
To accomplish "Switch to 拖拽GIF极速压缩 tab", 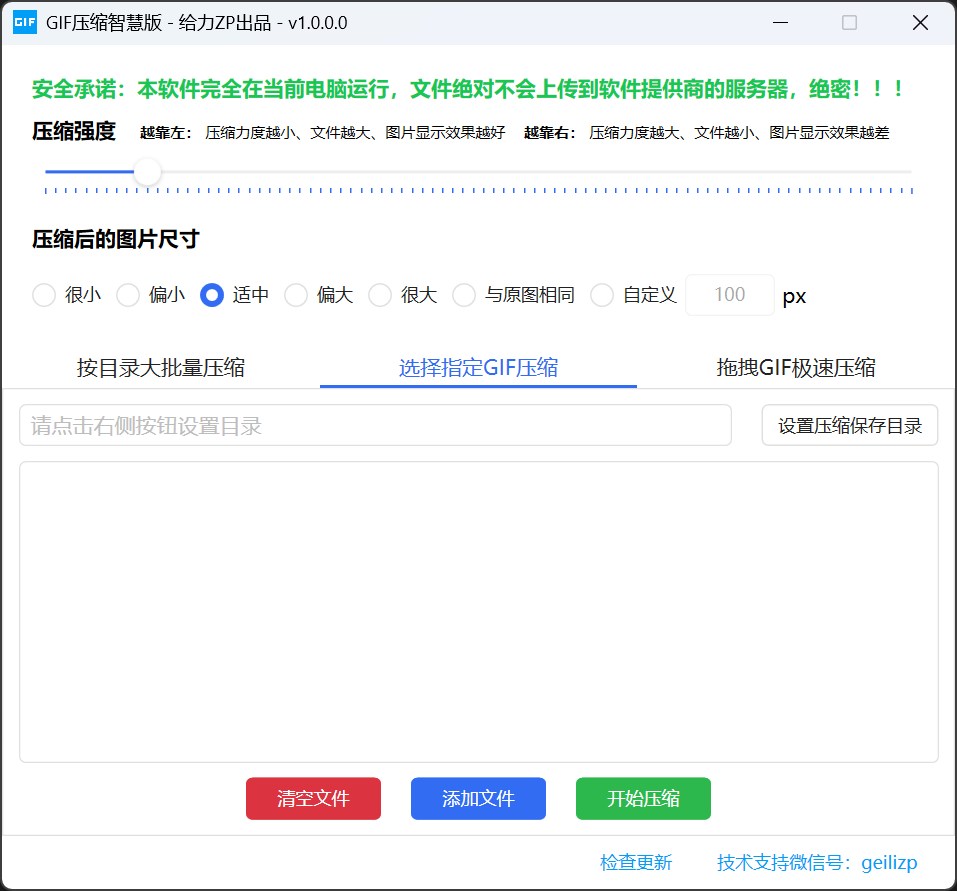I will click(x=796, y=367).
